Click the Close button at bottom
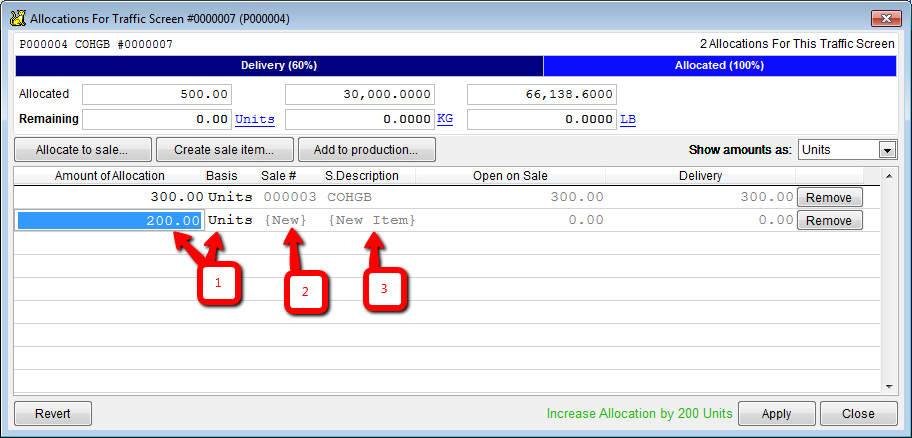This screenshot has width=912, height=438. coord(858,414)
